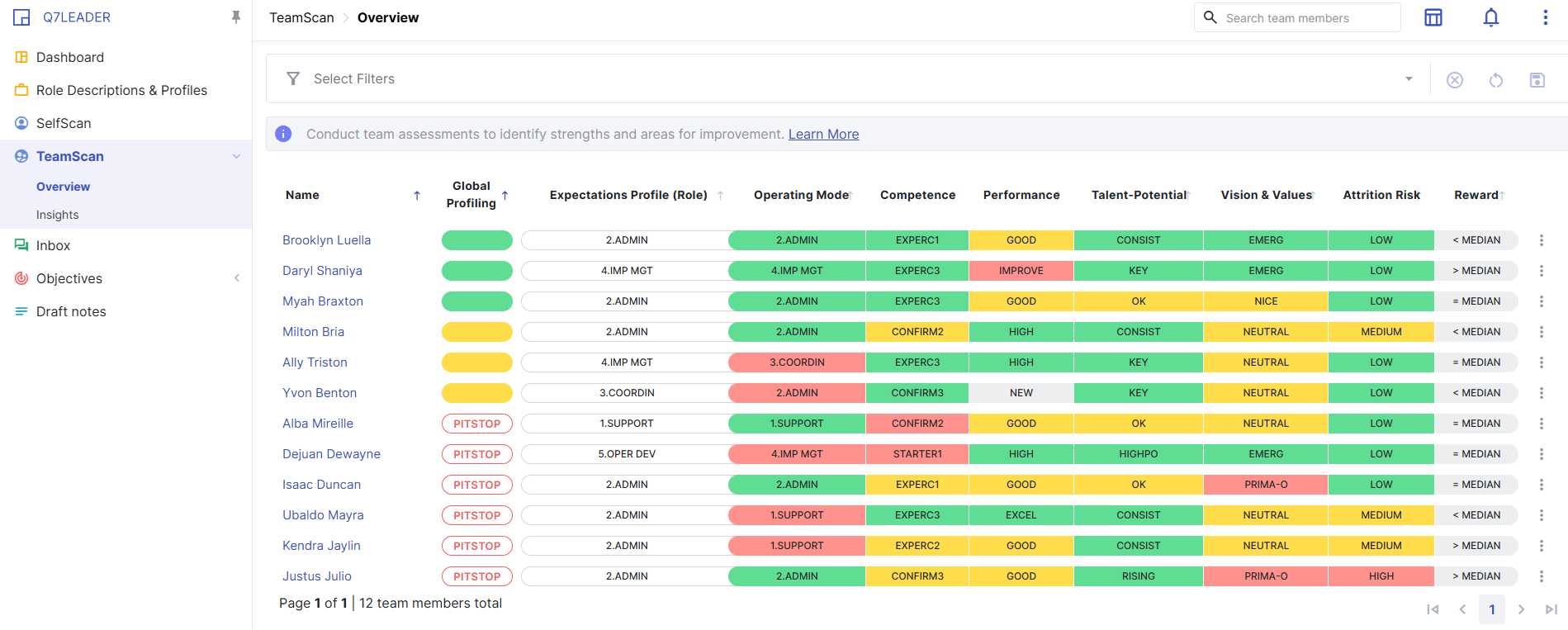This screenshot has width=1568, height=630.
Task: Open Daryl Shaniya's profile link
Action: [322, 271]
